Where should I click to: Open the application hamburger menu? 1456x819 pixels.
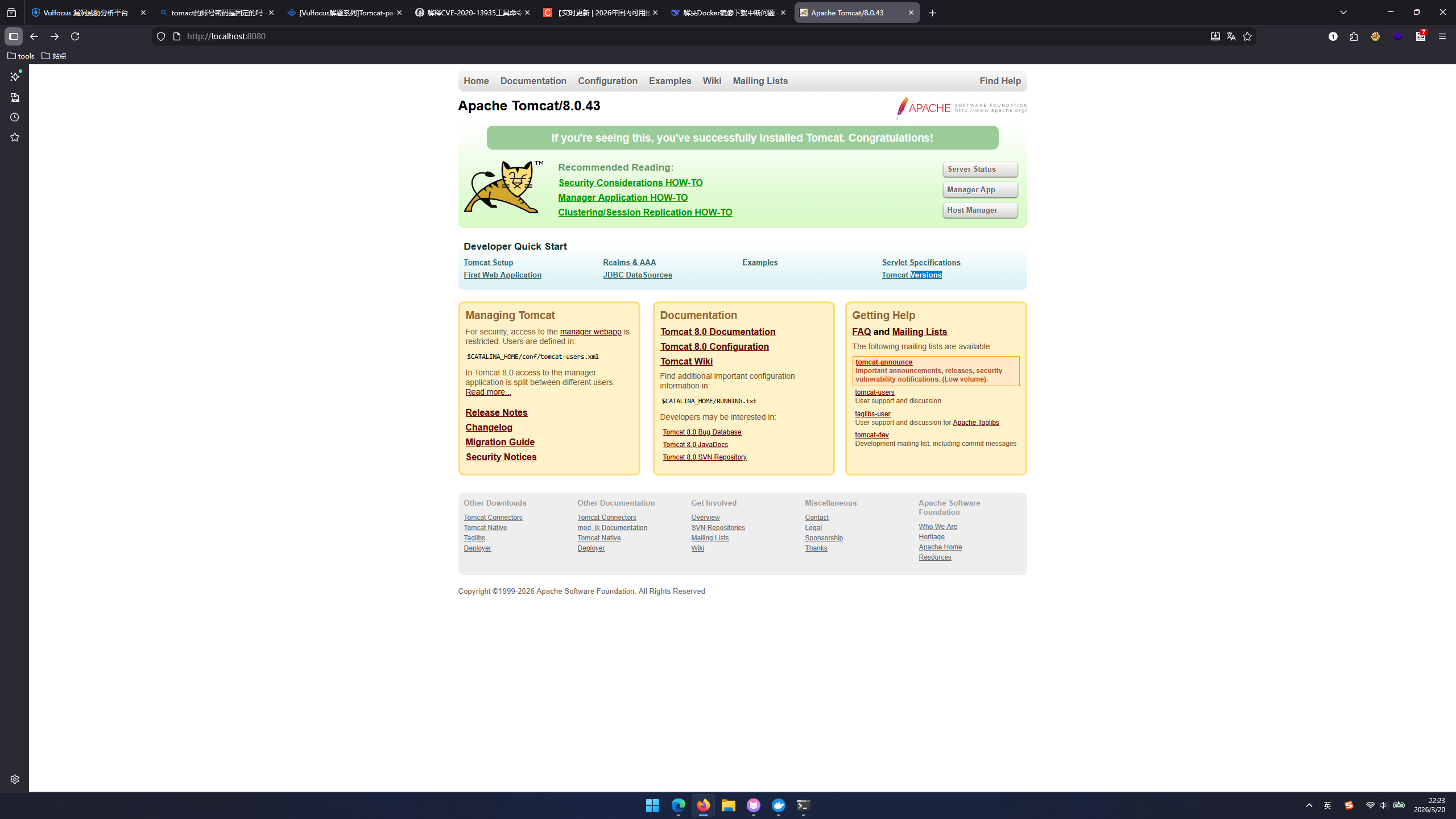point(1442,36)
